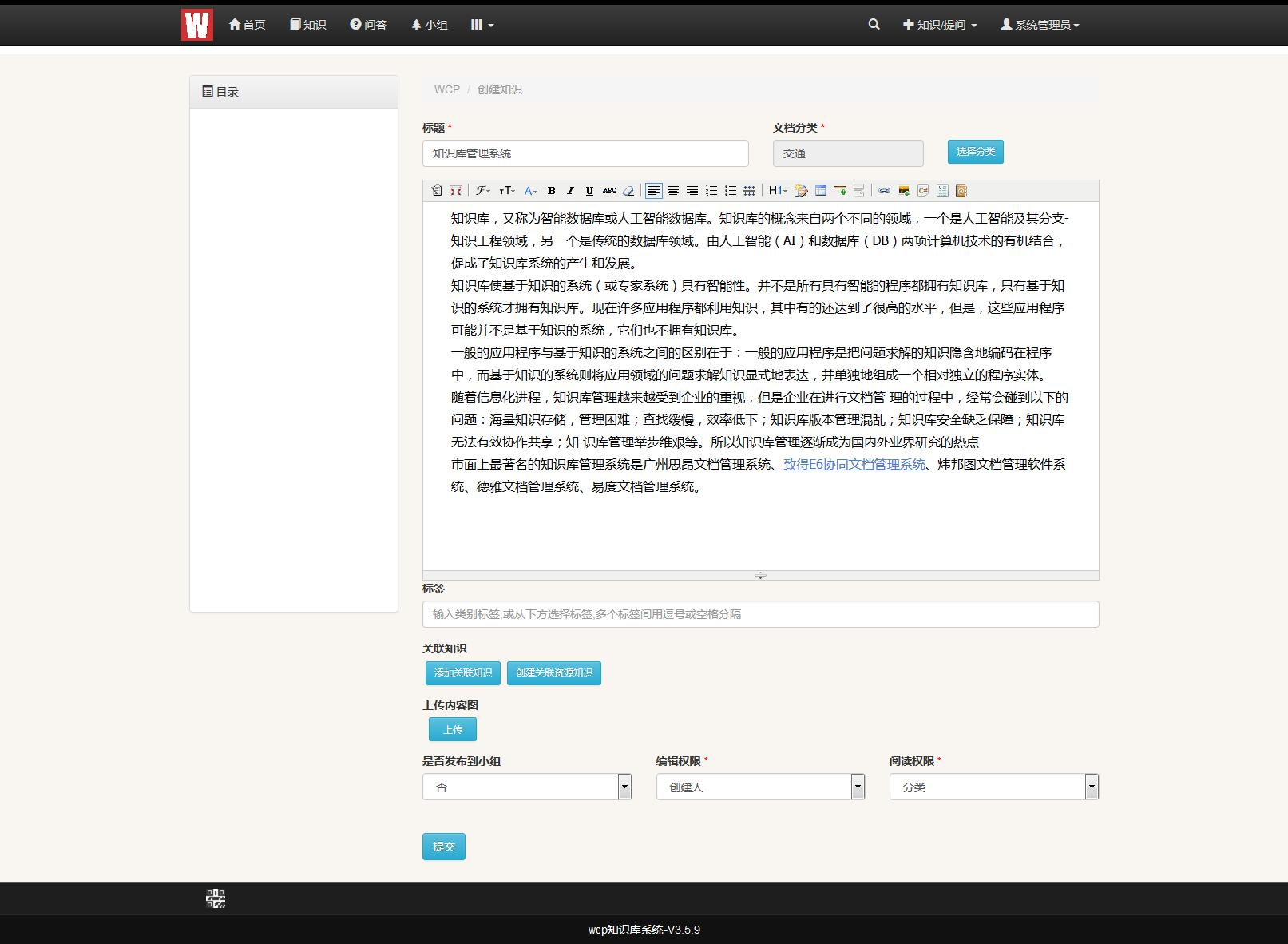Click the 目录 panel header

pos(294,92)
